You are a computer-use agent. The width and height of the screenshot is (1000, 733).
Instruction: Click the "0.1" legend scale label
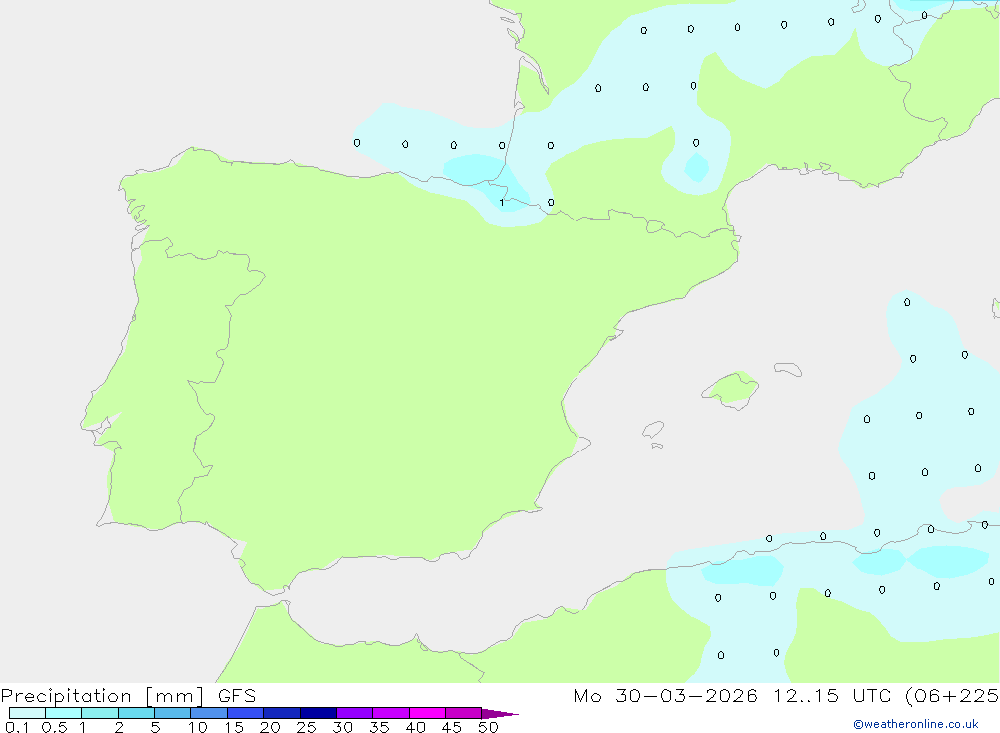click(x=17, y=727)
